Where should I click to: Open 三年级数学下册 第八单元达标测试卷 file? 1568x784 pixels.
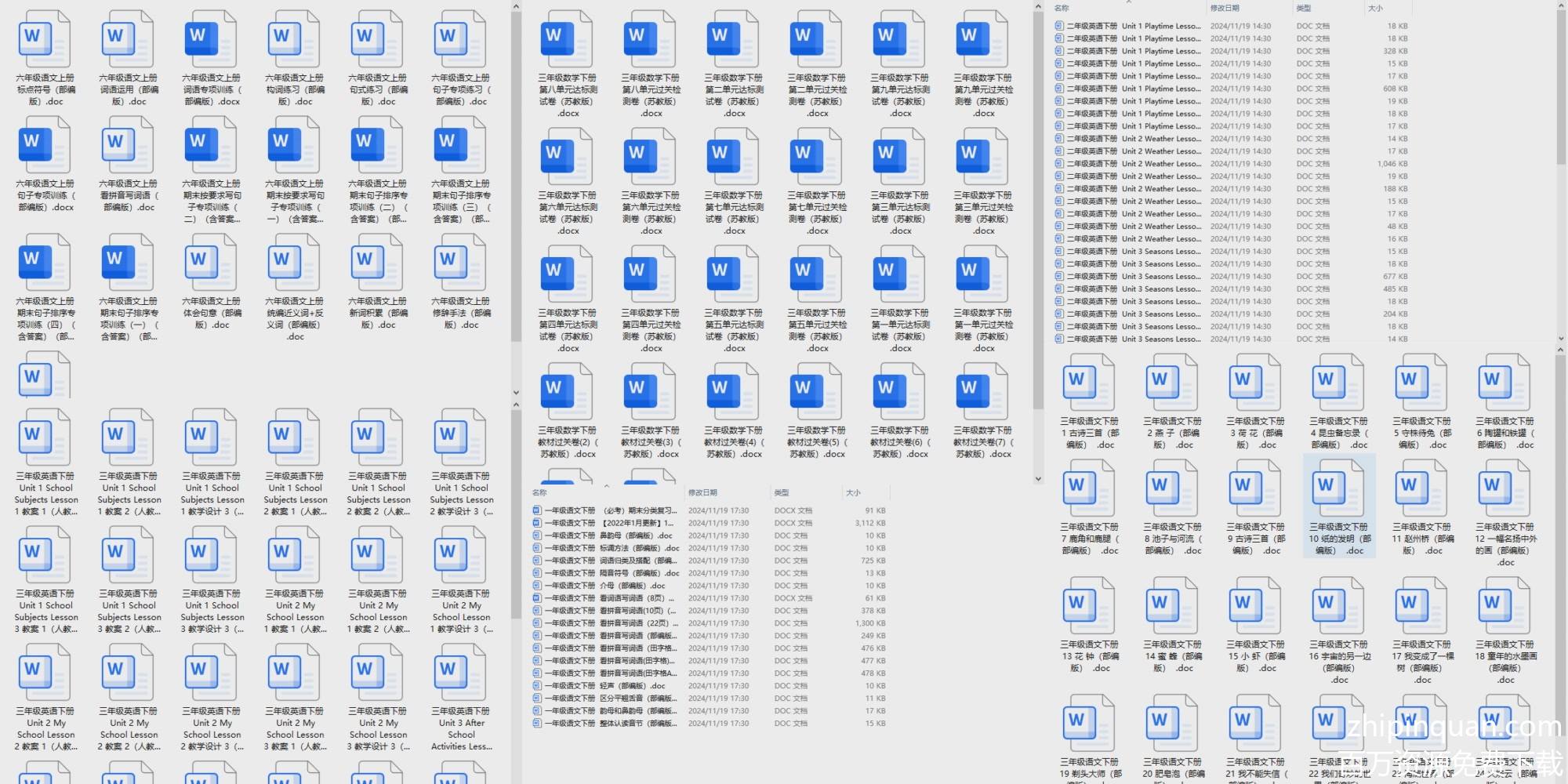566,41
